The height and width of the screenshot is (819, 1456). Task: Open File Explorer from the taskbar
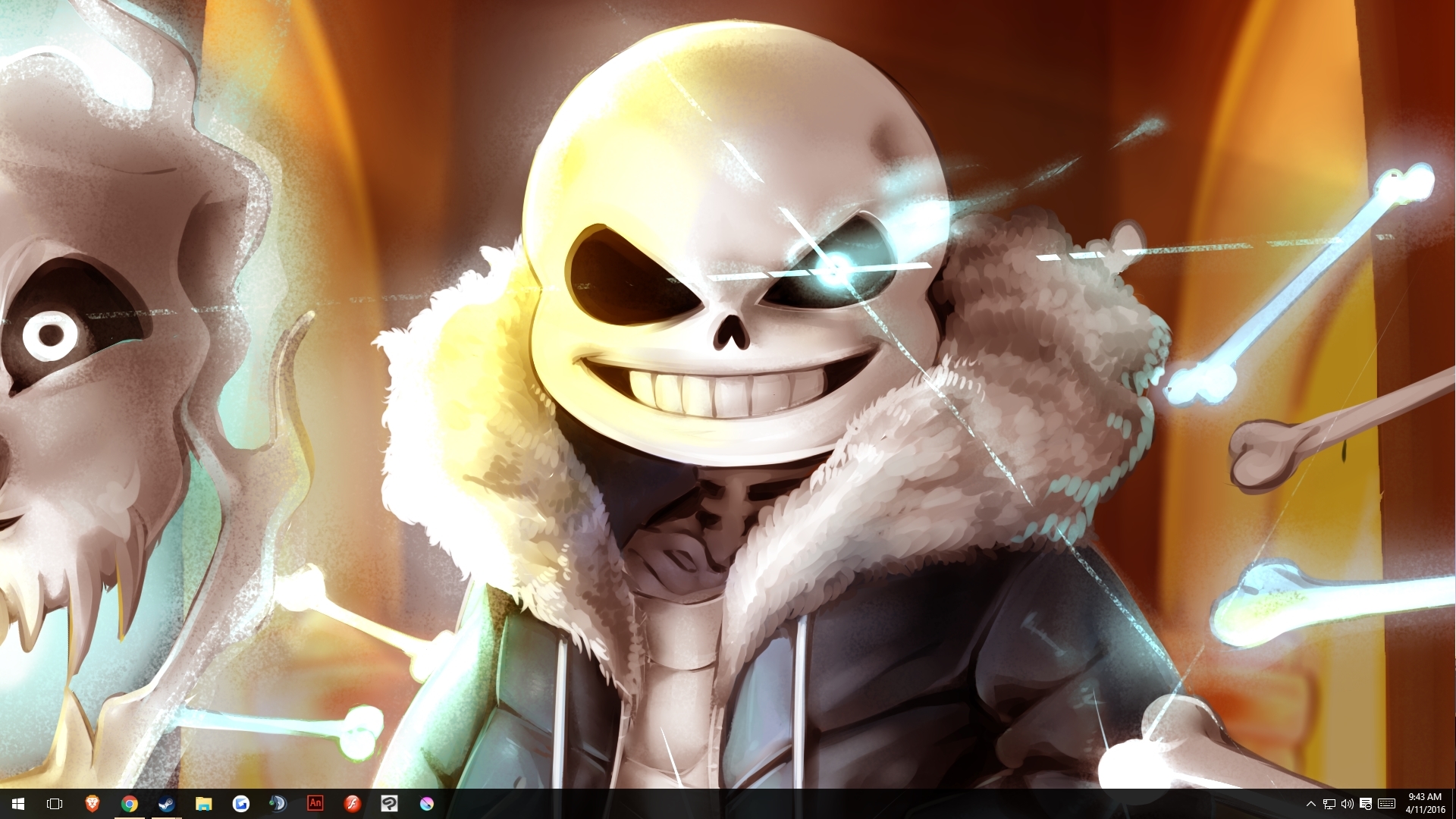click(204, 804)
